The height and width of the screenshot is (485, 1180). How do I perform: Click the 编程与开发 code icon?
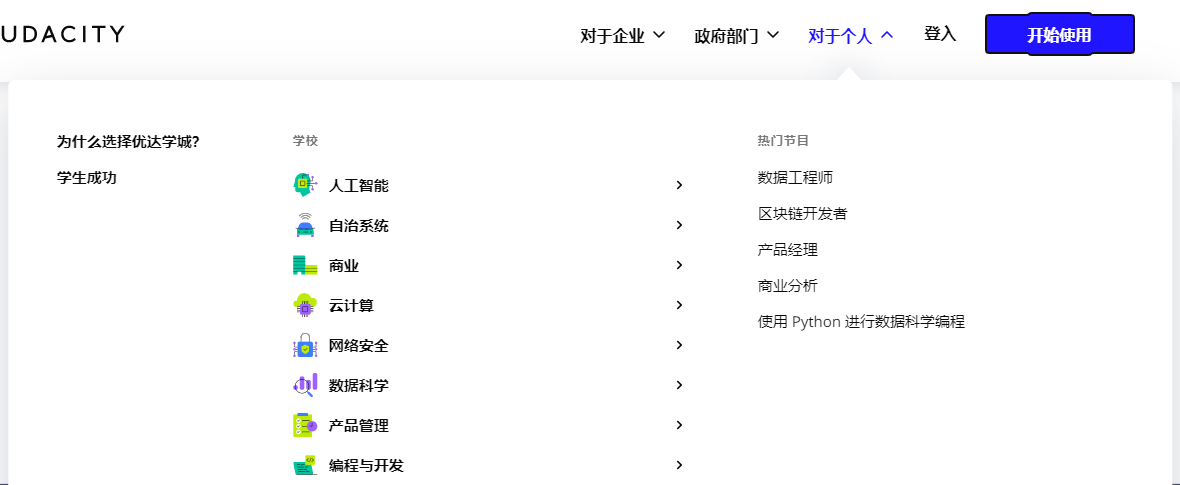[x=305, y=465]
